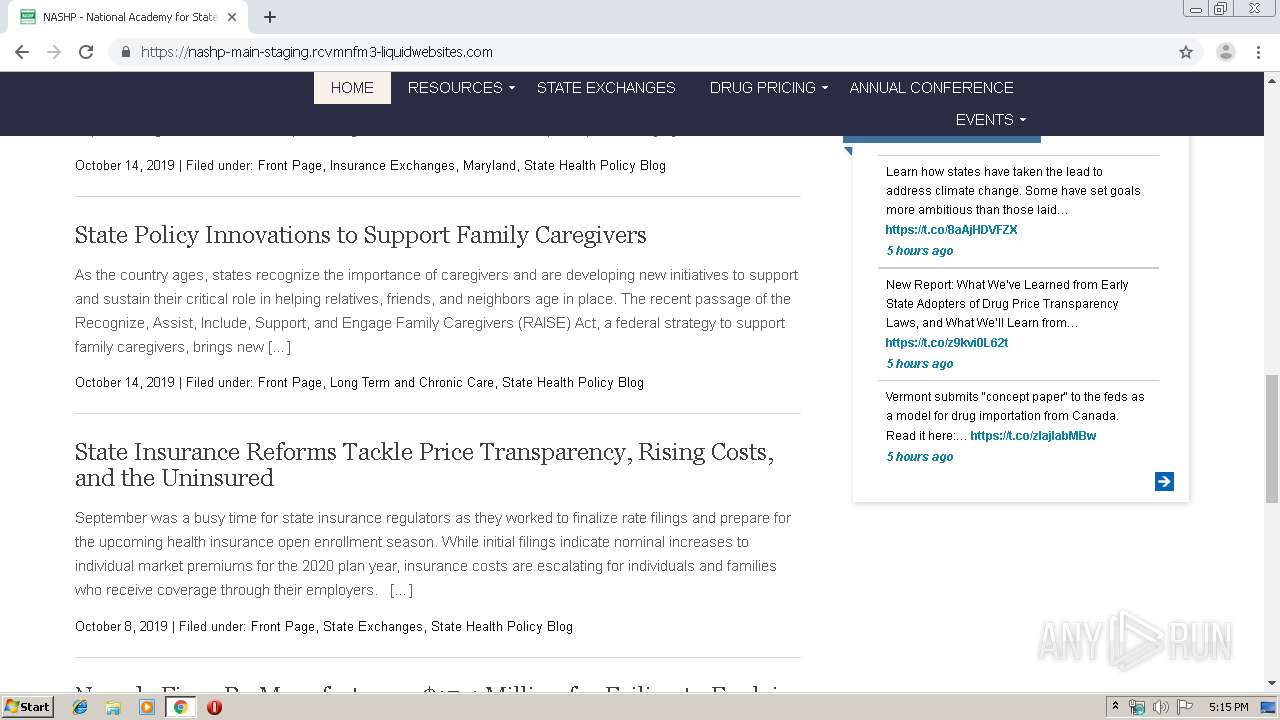Viewport: 1280px width, 720px height.
Task: Click Insurance Exchanges tag link
Action: (x=392, y=166)
